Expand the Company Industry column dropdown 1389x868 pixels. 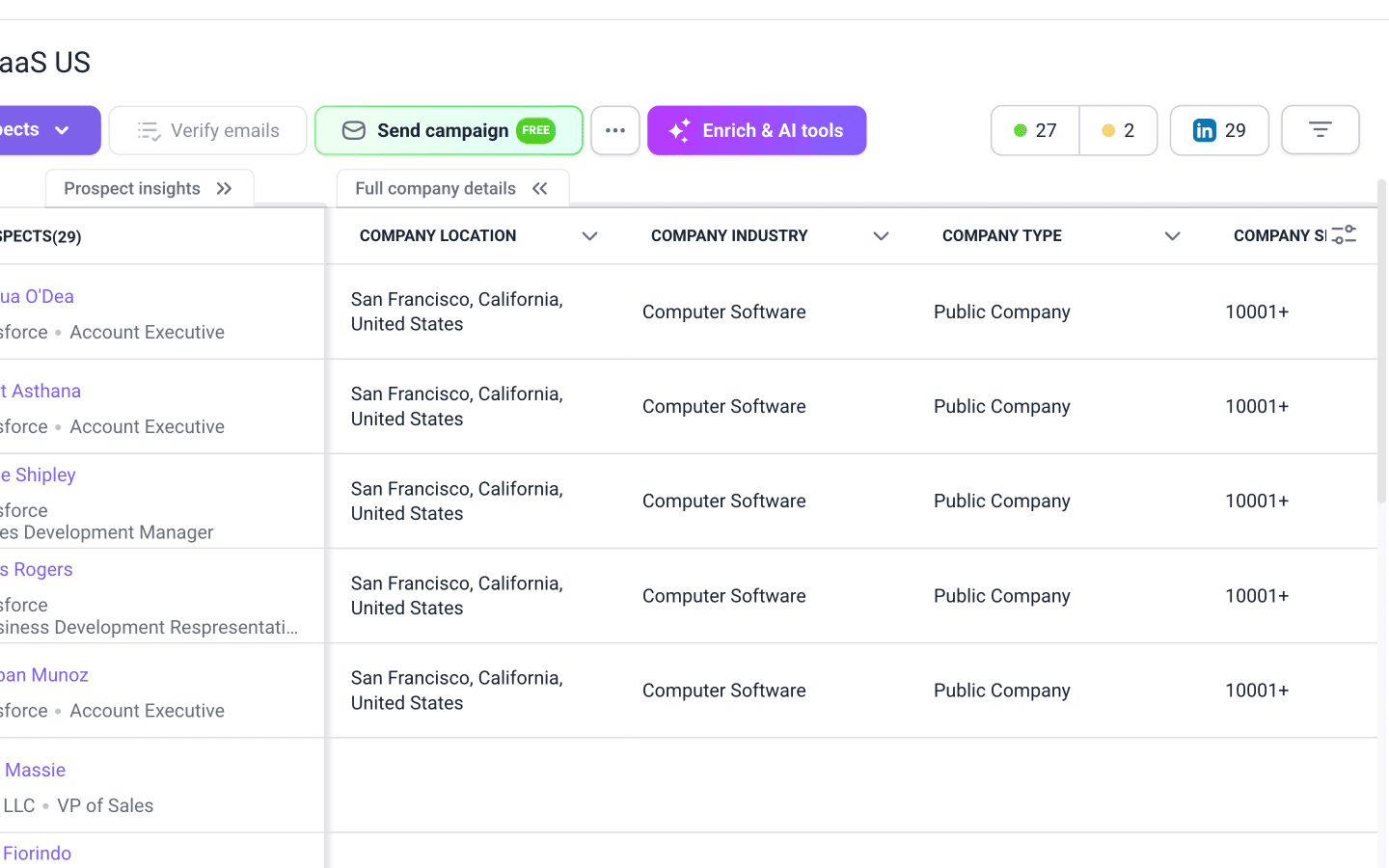click(881, 236)
